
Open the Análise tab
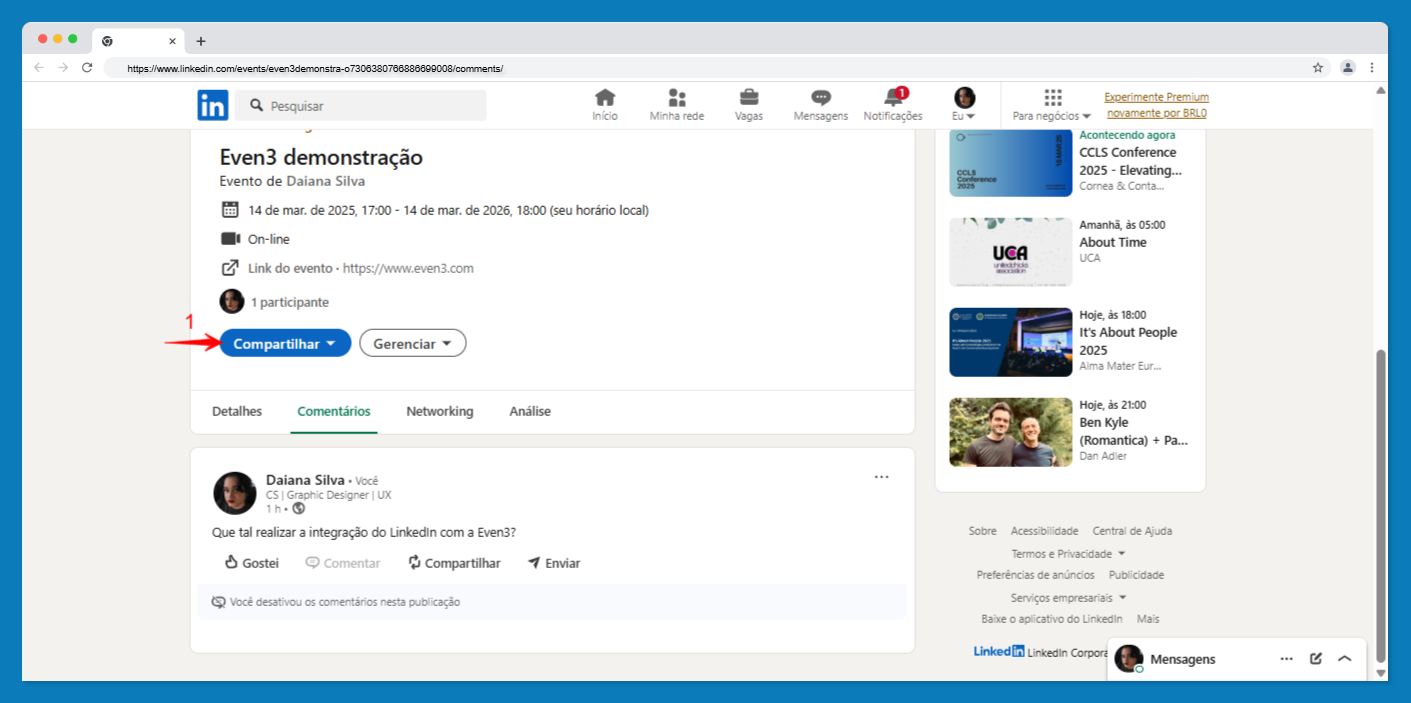pos(530,411)
